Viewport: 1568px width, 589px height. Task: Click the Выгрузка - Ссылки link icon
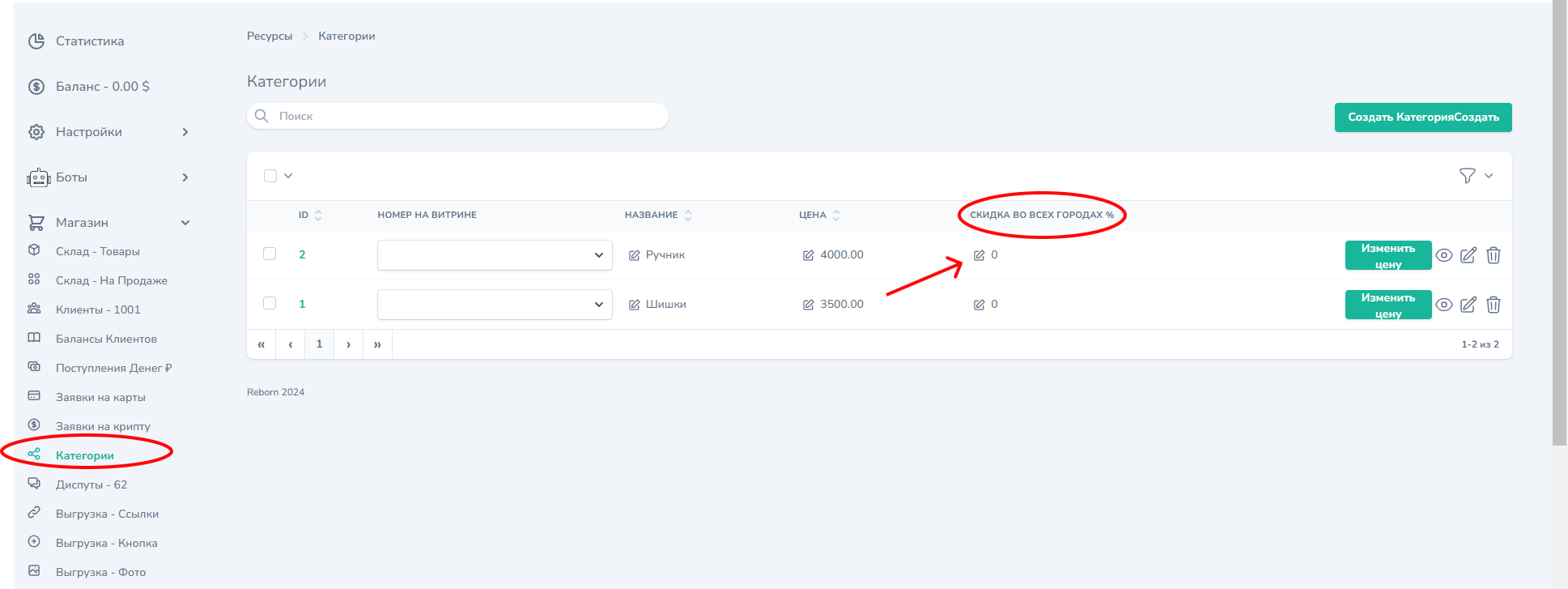(x=34, y=513)
